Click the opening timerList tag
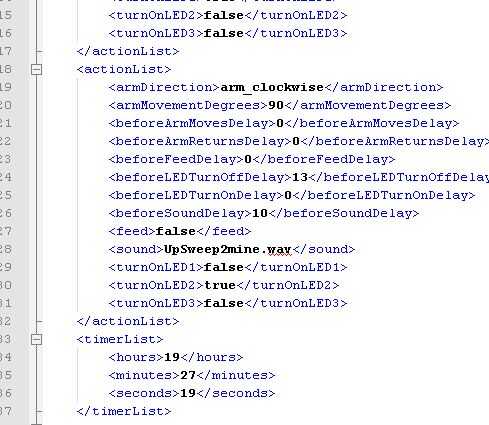The width and height of the screenshot is (489, 425). [120, 339]
